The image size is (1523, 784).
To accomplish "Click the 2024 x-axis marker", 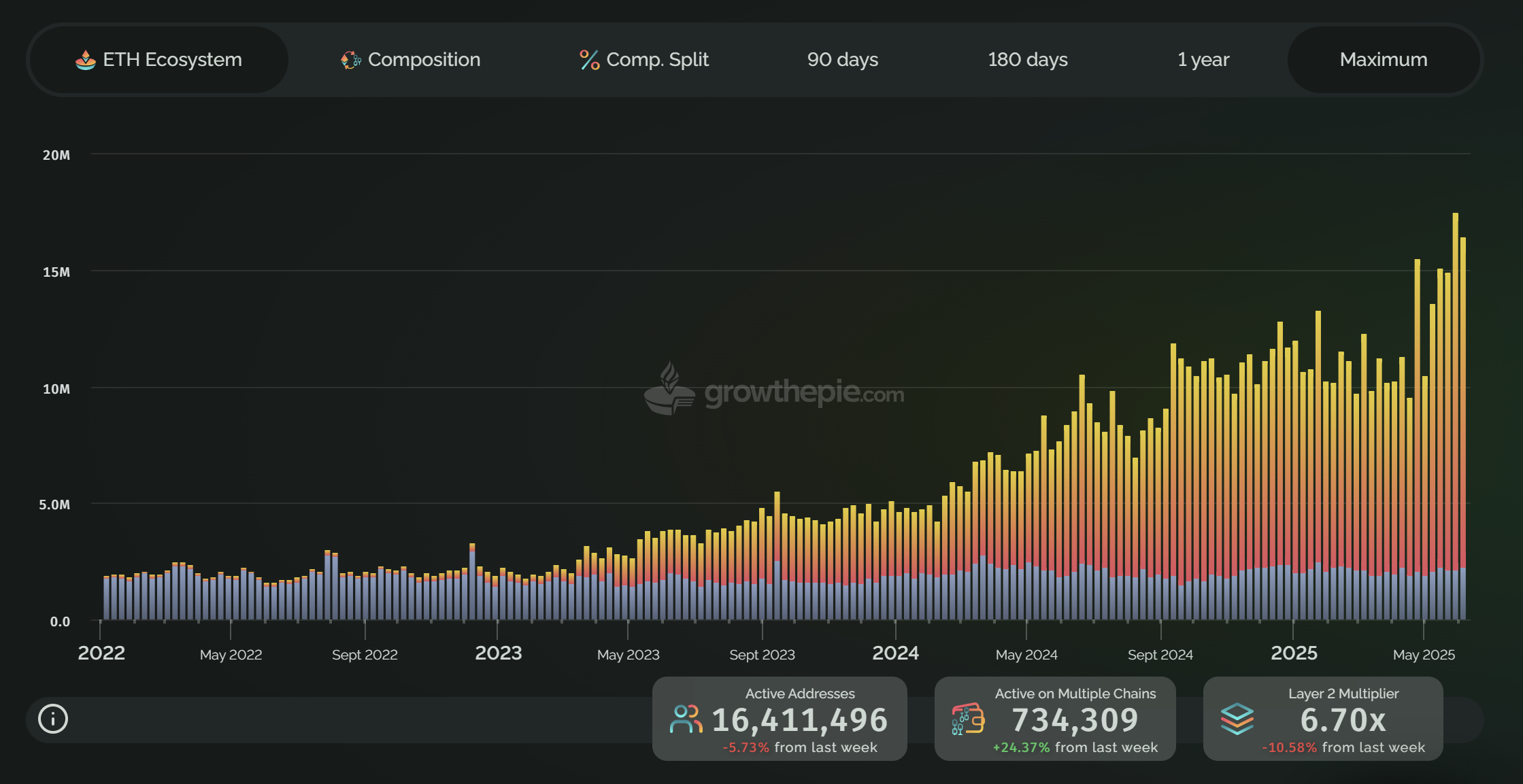I will click(x=895, y=653).
